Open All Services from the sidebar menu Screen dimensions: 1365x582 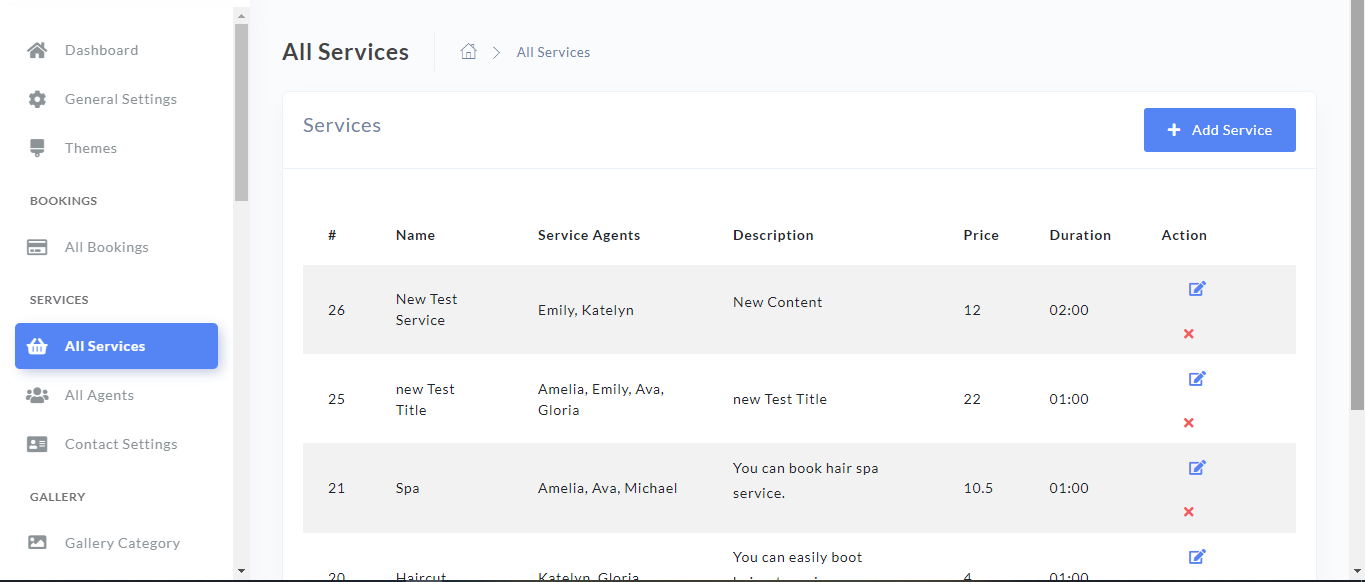point(116,345)
